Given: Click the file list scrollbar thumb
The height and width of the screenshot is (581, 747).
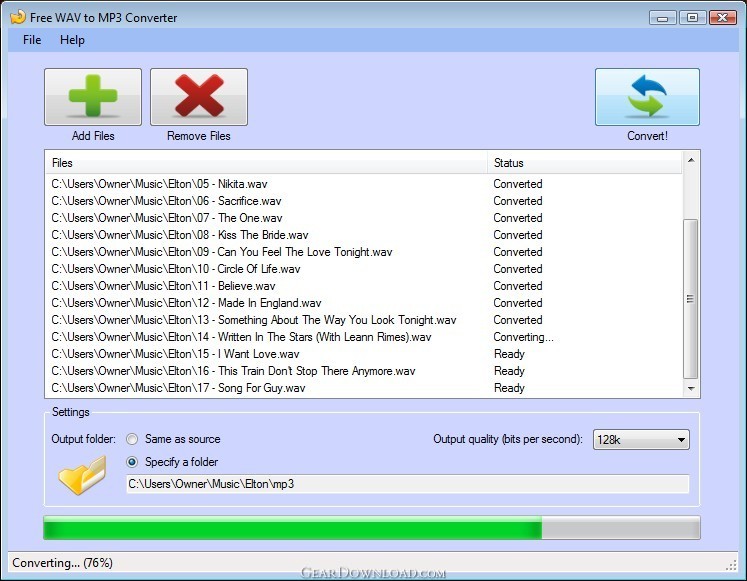Looking at the screenshot, I should tap(690, 299).
